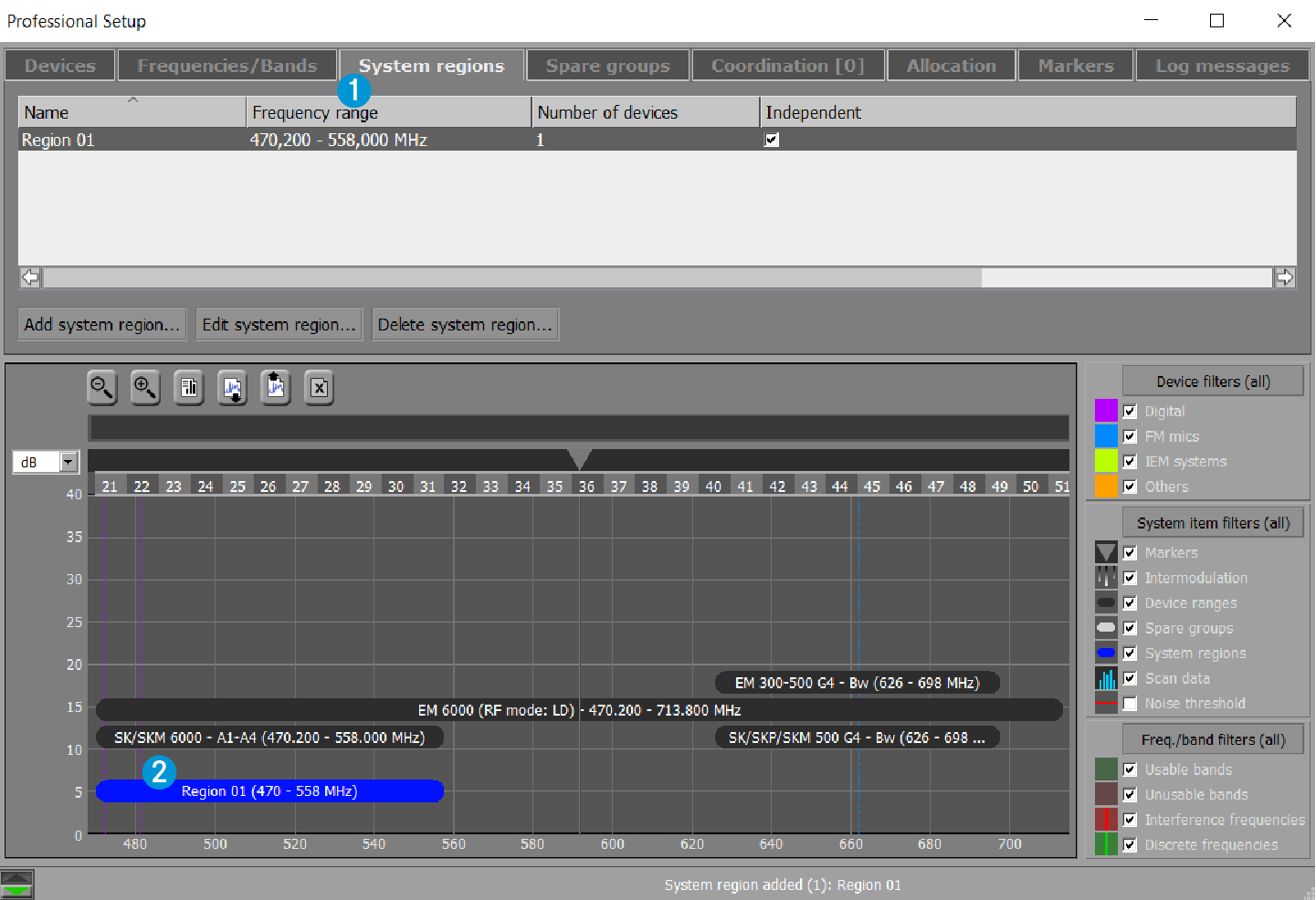
Task: Click Add system region button
Action: pos(102,324)
